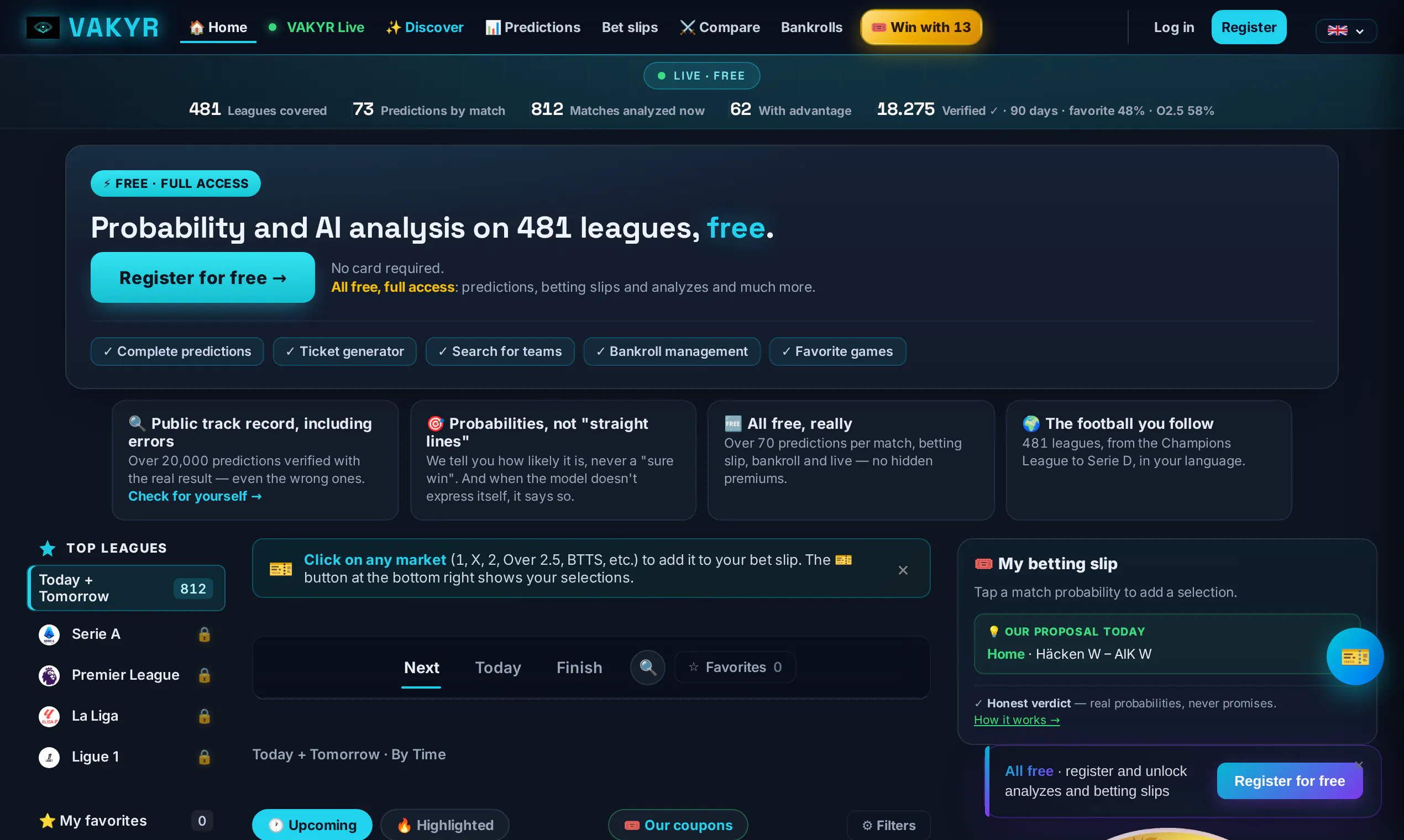This screenshot has width=1404, height=840.
Task: Click the search magnifier icon in match tabs
Action: (x=648, y=668)
